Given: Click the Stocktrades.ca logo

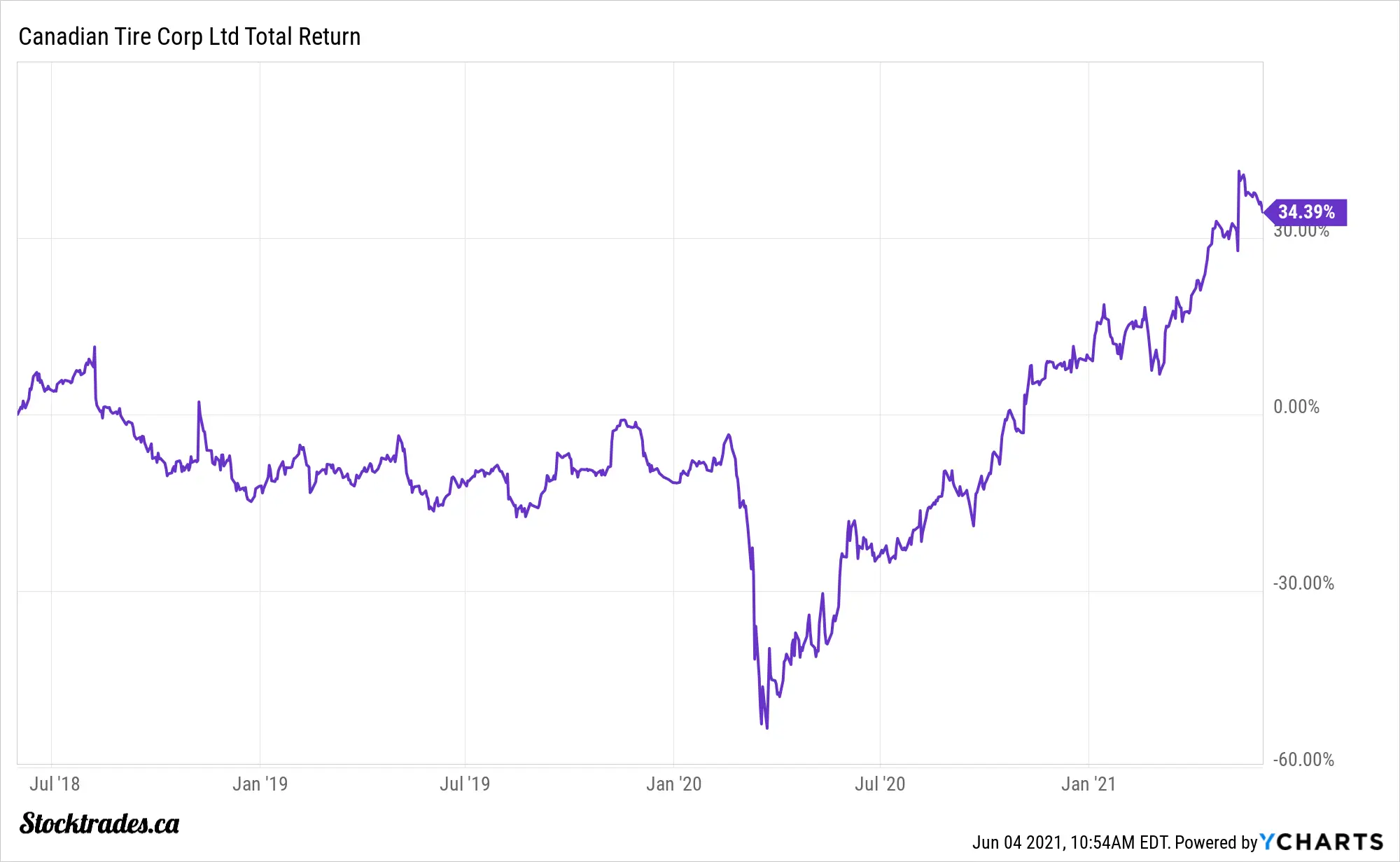Looking at the screenshot, I should coord(99,823).
